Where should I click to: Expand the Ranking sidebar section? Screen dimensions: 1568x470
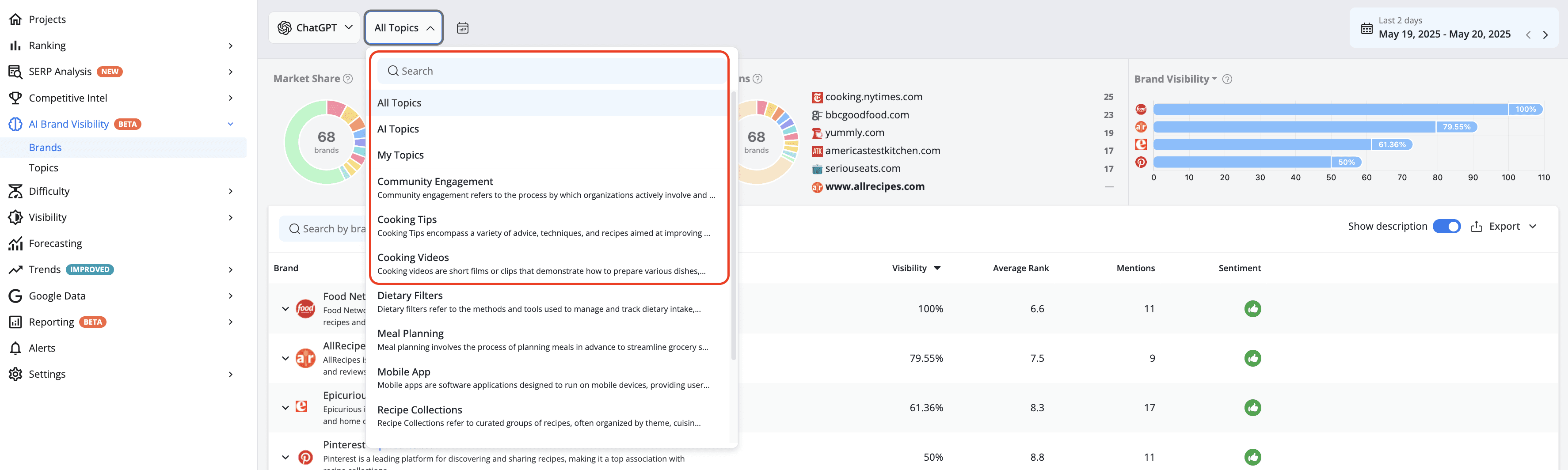pos(230,45)
